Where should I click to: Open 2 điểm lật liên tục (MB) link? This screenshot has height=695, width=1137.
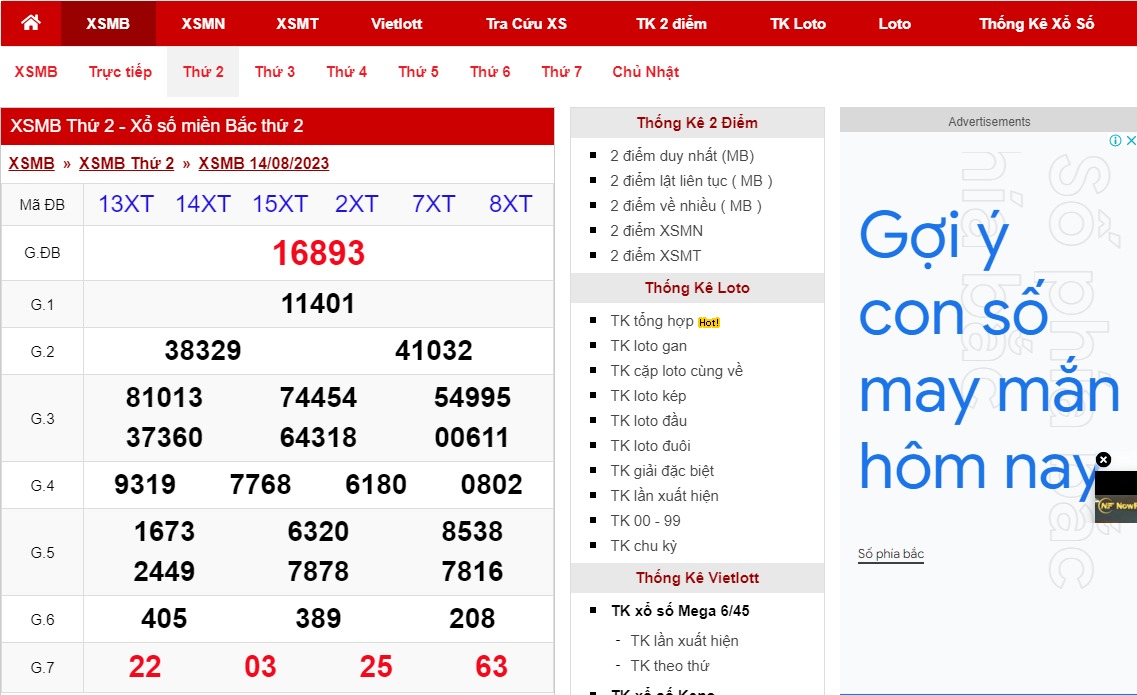click(x=691, y=181)
